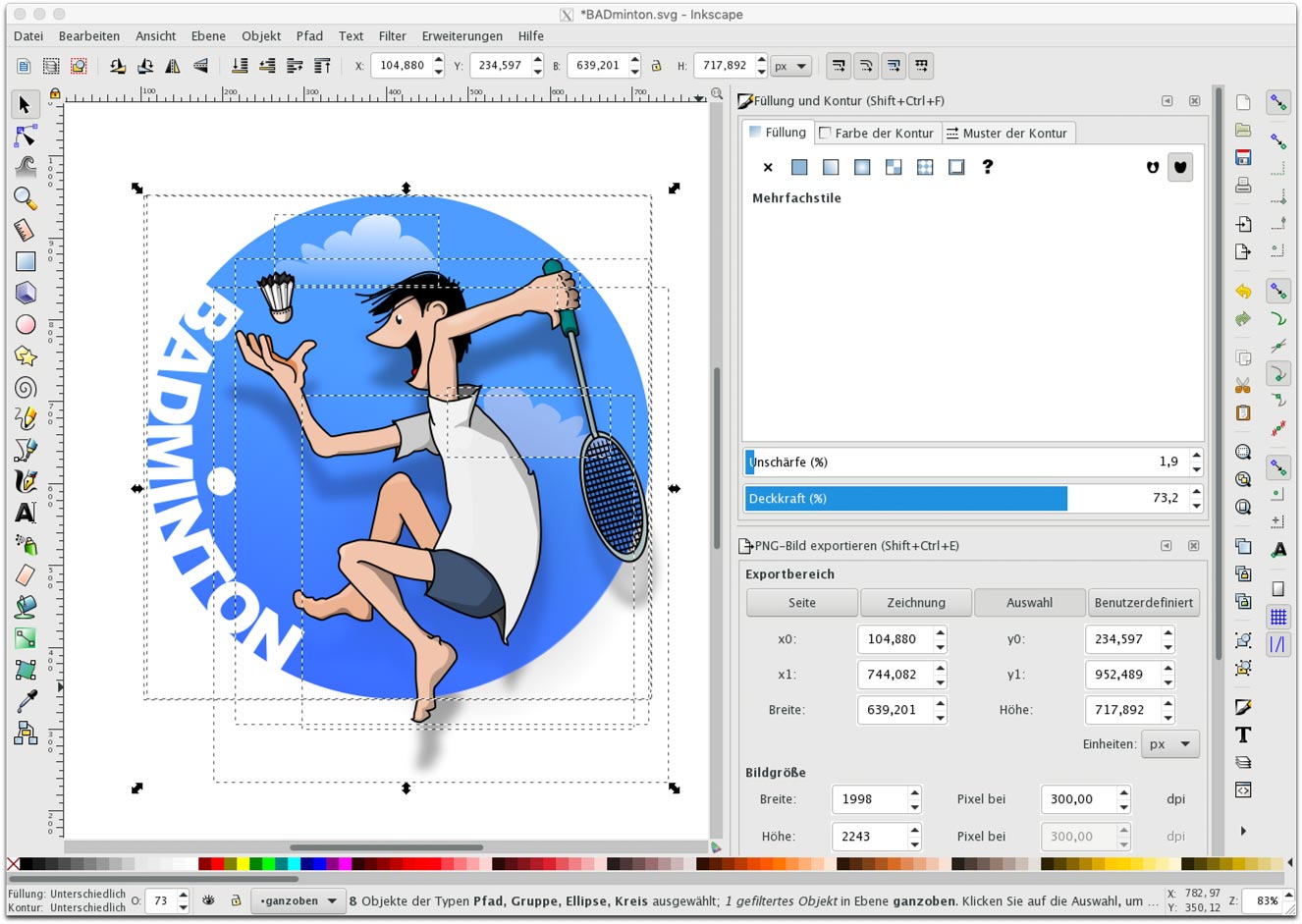
Task: Click the Seite export area button
Action: [x=801, y=603]
